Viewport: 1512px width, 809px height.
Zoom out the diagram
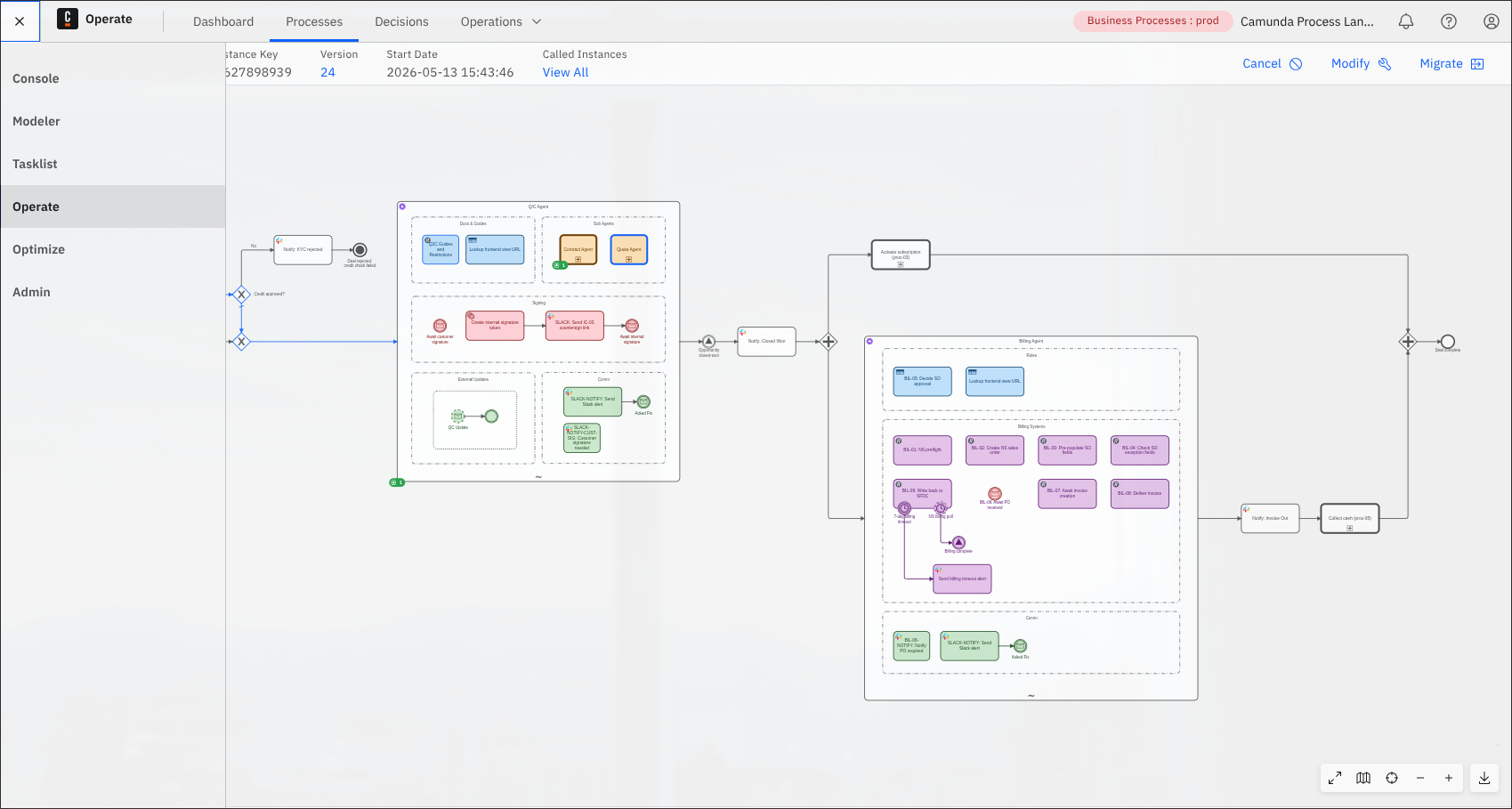[1420, 778]
